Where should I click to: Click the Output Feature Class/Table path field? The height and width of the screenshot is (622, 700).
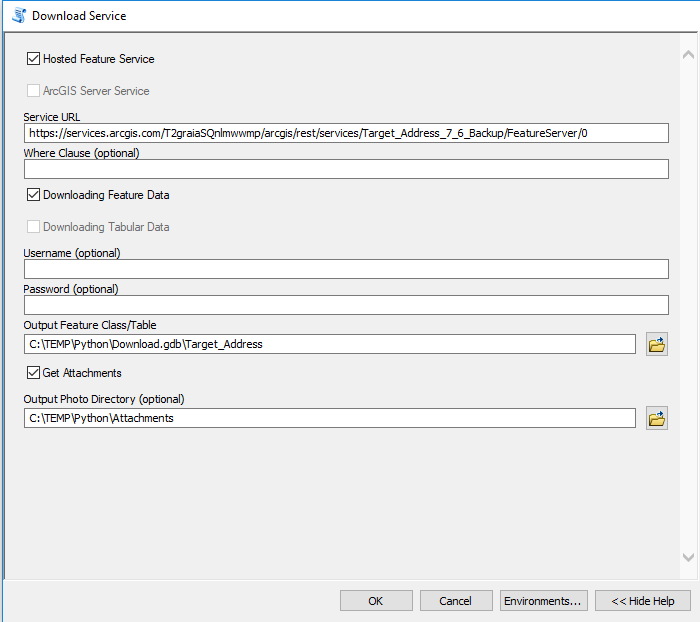[330, 345]
